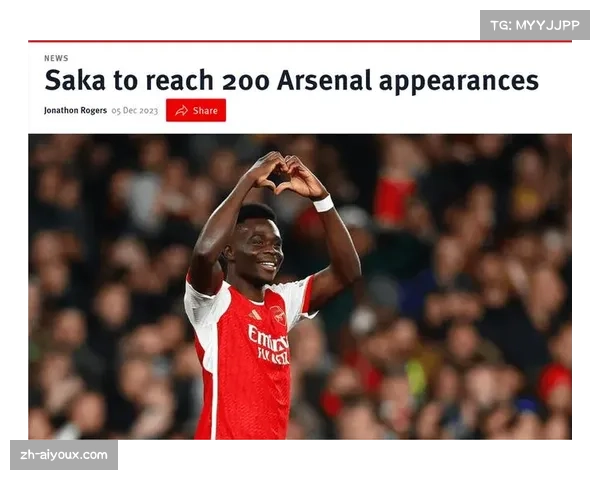Click the word appearances in the headline
Image resolution: width=600 pixels, height=480 pixels.
coord(458,83)
